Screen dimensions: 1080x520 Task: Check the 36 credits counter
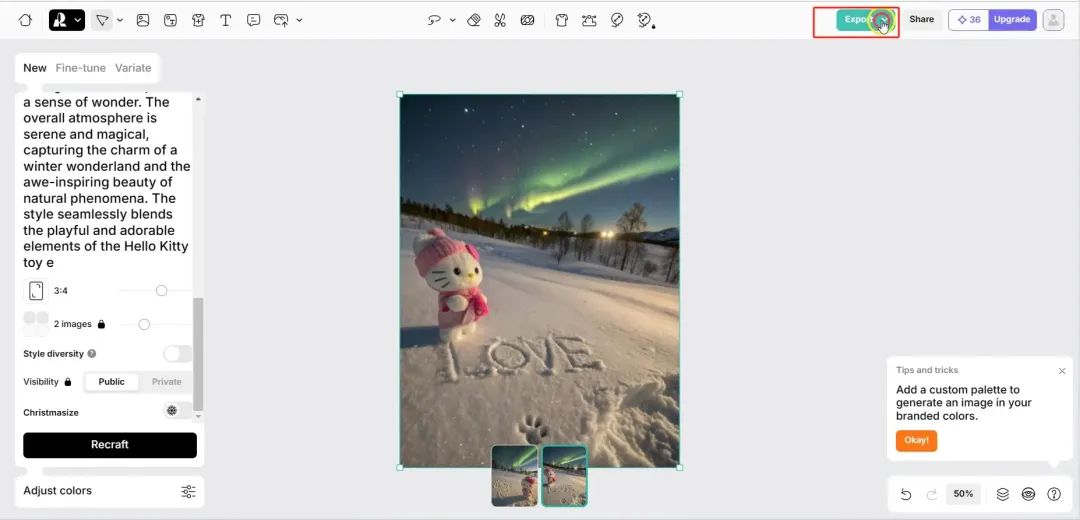[969, 20]
